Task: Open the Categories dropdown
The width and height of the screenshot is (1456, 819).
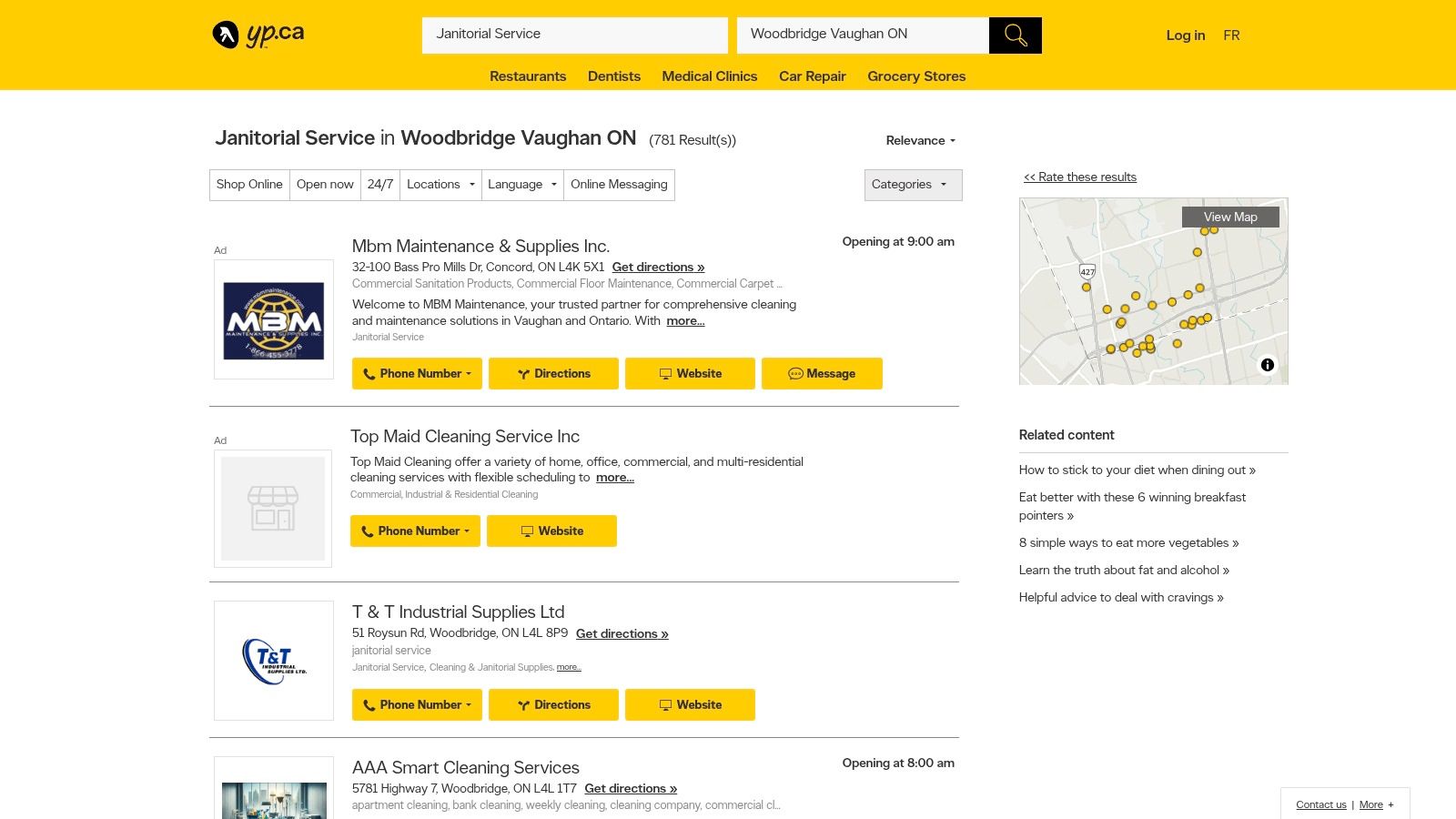Action: point(913,185)
